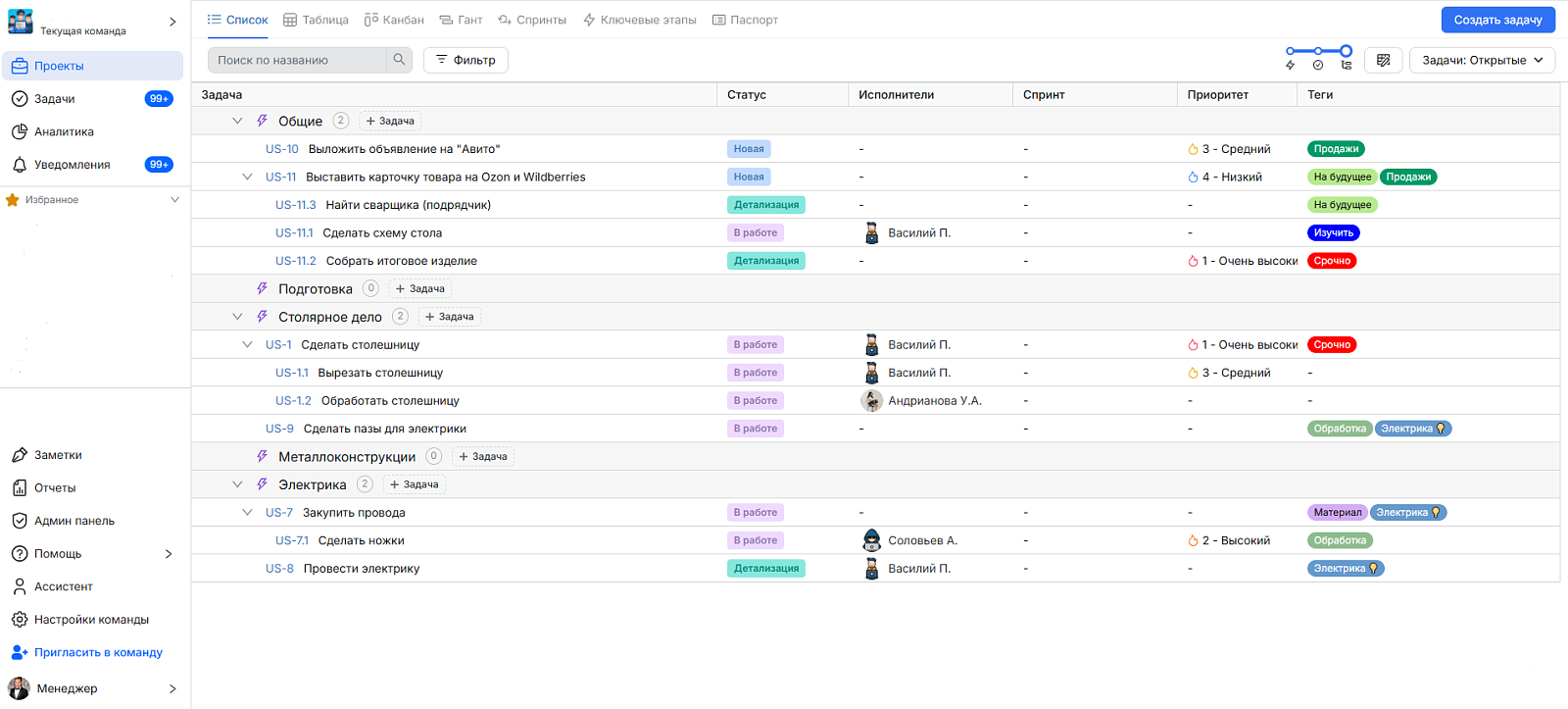The height and width of the screenshot is (709, 1568).
Task: Click the Ассистент person icon
Action: [20, 586]
